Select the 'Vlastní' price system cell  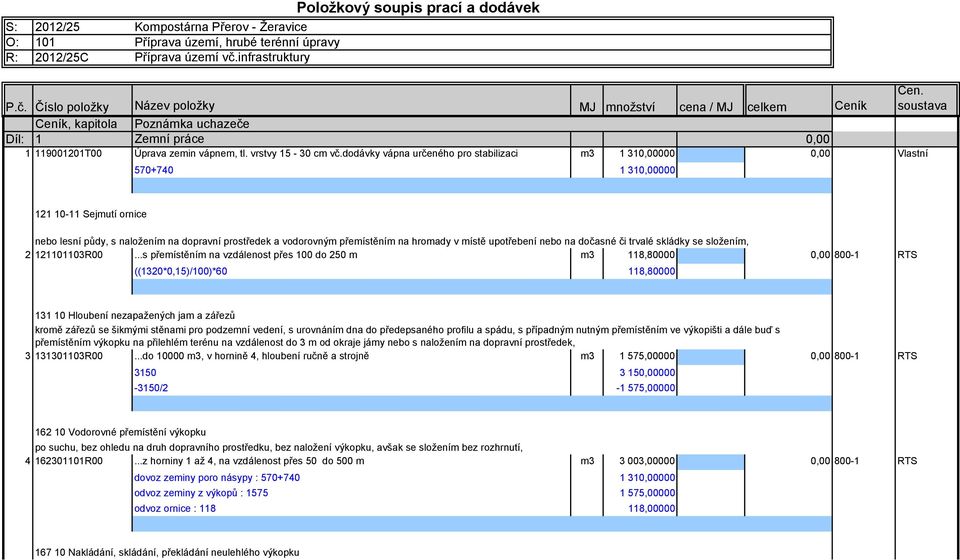(912, 154)
